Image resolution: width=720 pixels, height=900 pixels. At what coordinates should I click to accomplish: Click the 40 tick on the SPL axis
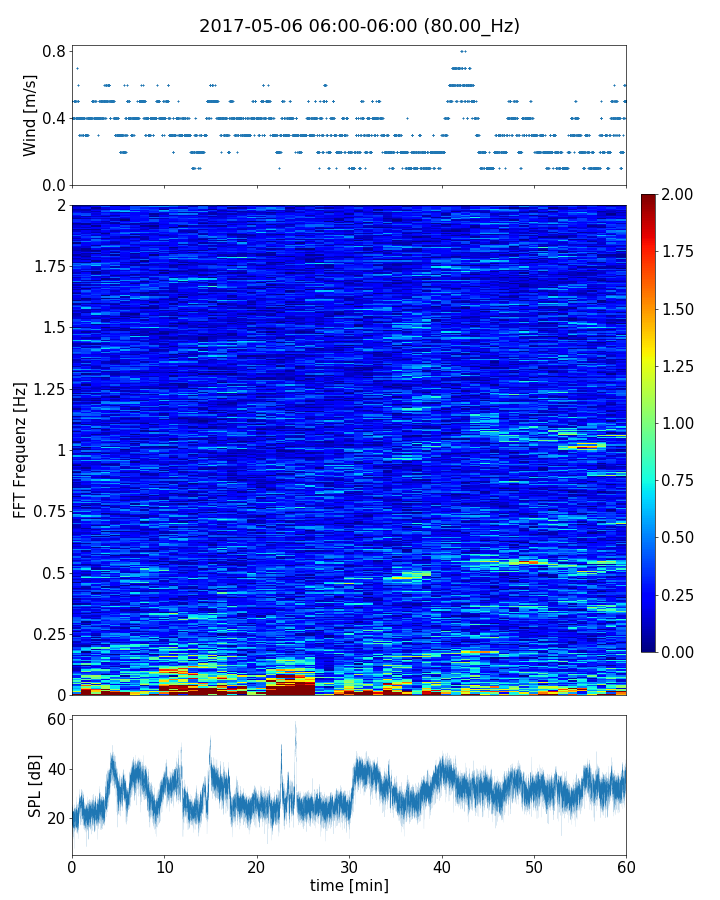click(x=53, y=769)
